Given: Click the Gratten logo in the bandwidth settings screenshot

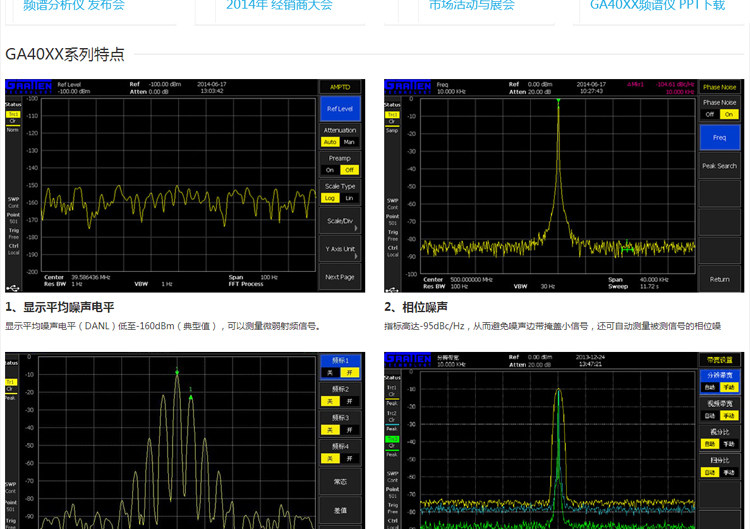Looking at the screenshot, I should [x=407, y=360].
